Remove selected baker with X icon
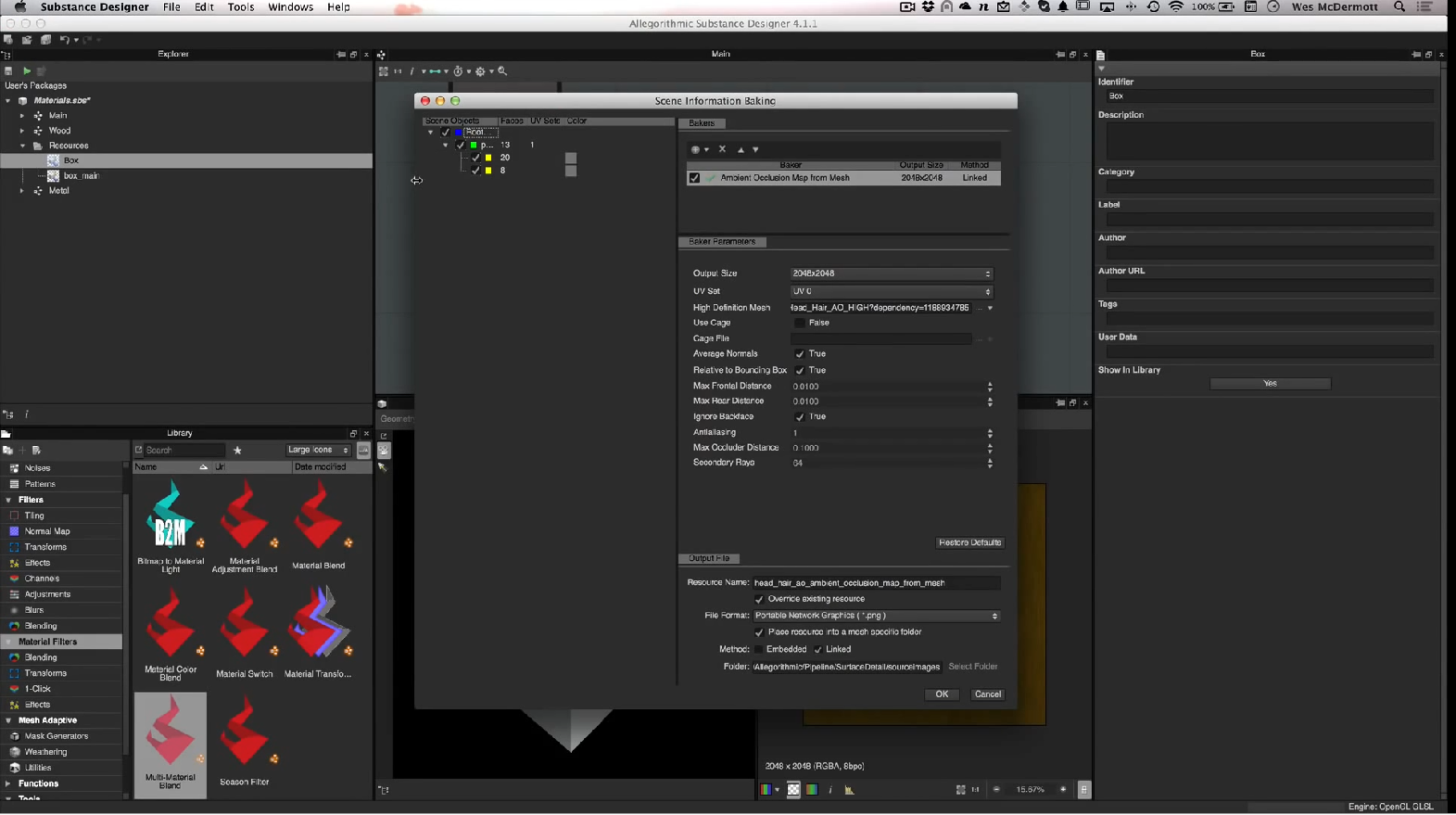 723,149
